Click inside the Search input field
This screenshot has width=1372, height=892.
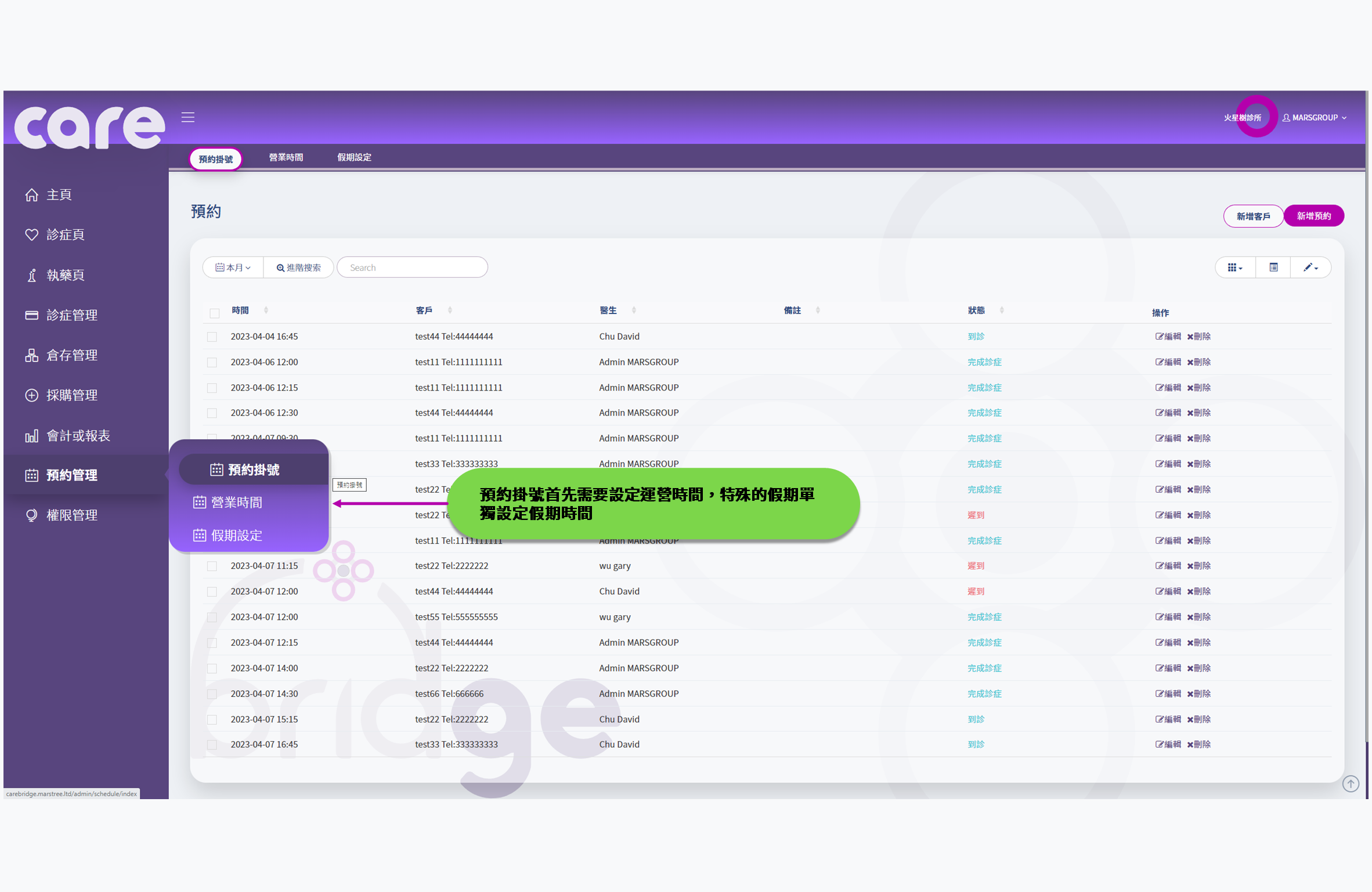click(412, 267)
